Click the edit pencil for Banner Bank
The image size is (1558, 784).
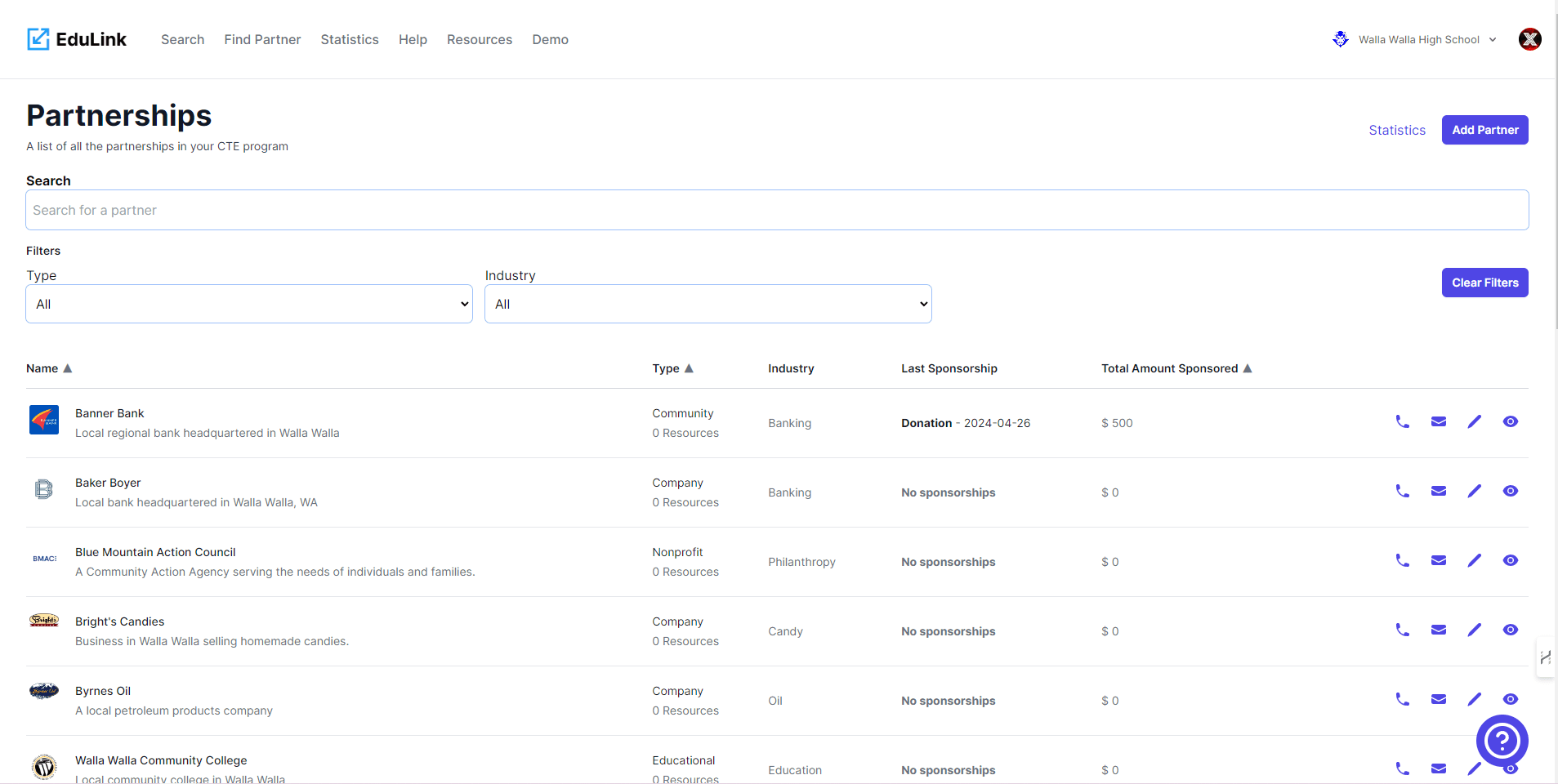coord(1474,422)
